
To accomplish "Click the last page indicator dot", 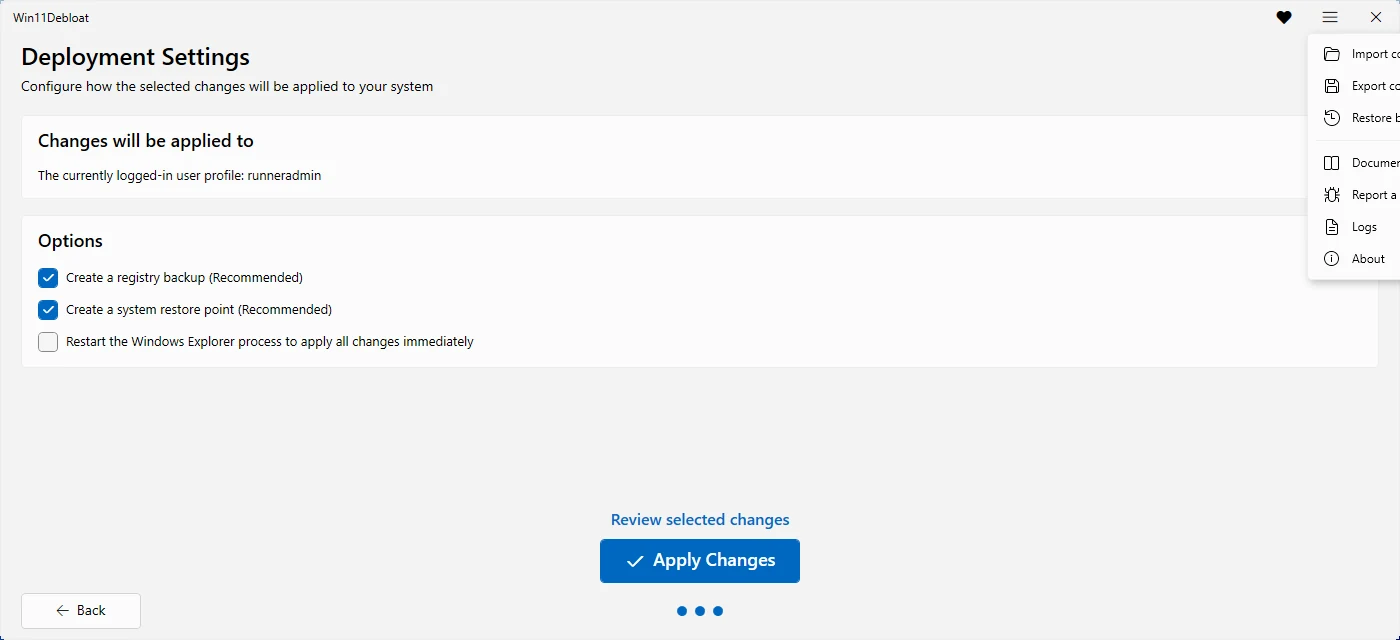I will point(718,611).
